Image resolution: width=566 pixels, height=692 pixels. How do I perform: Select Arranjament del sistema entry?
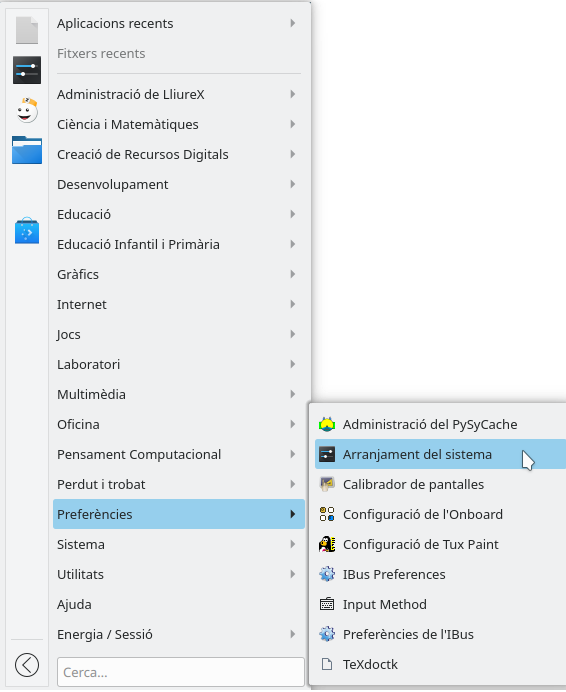click(x=440, y=454)
